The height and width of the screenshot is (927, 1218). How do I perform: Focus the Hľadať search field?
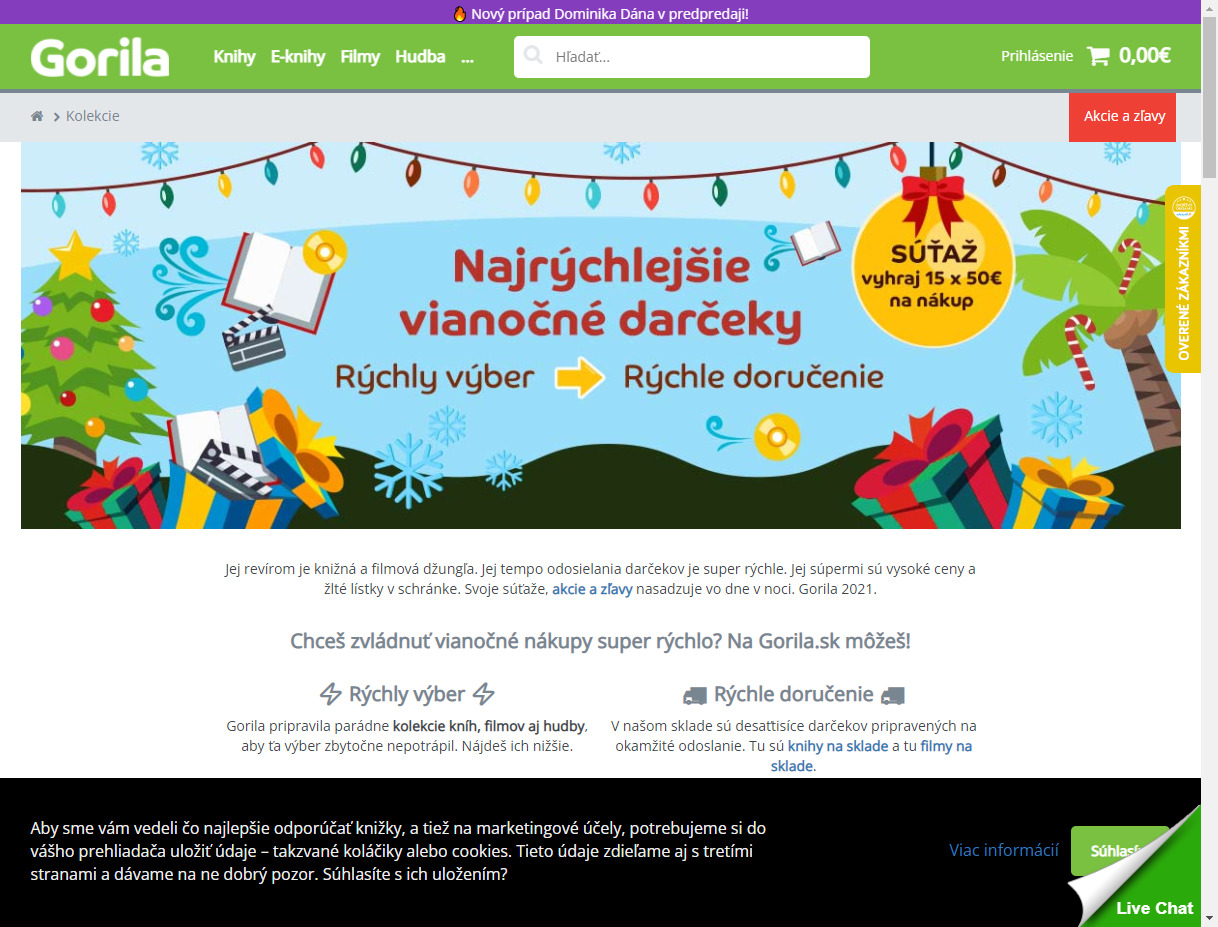(692, 57)
